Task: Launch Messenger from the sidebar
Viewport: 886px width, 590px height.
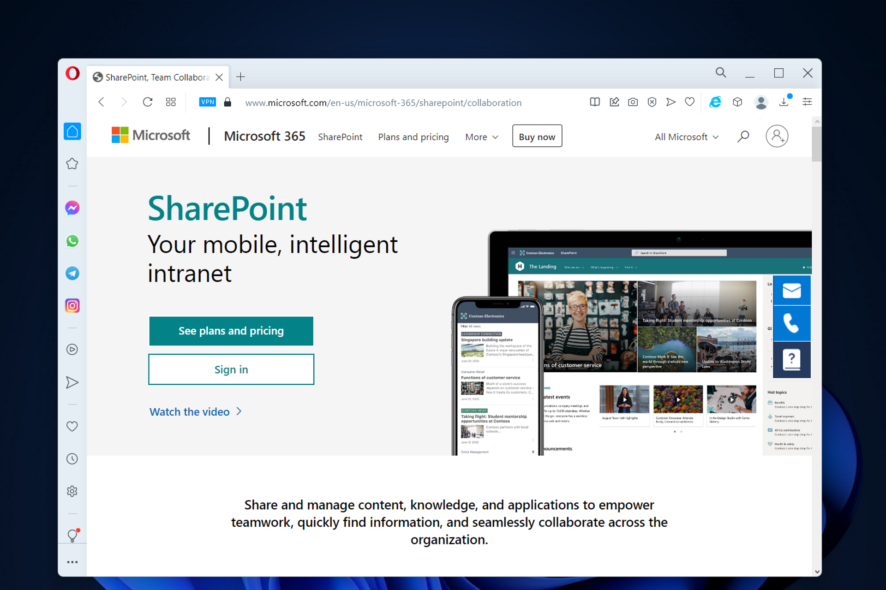Action: tap(72, 208)
